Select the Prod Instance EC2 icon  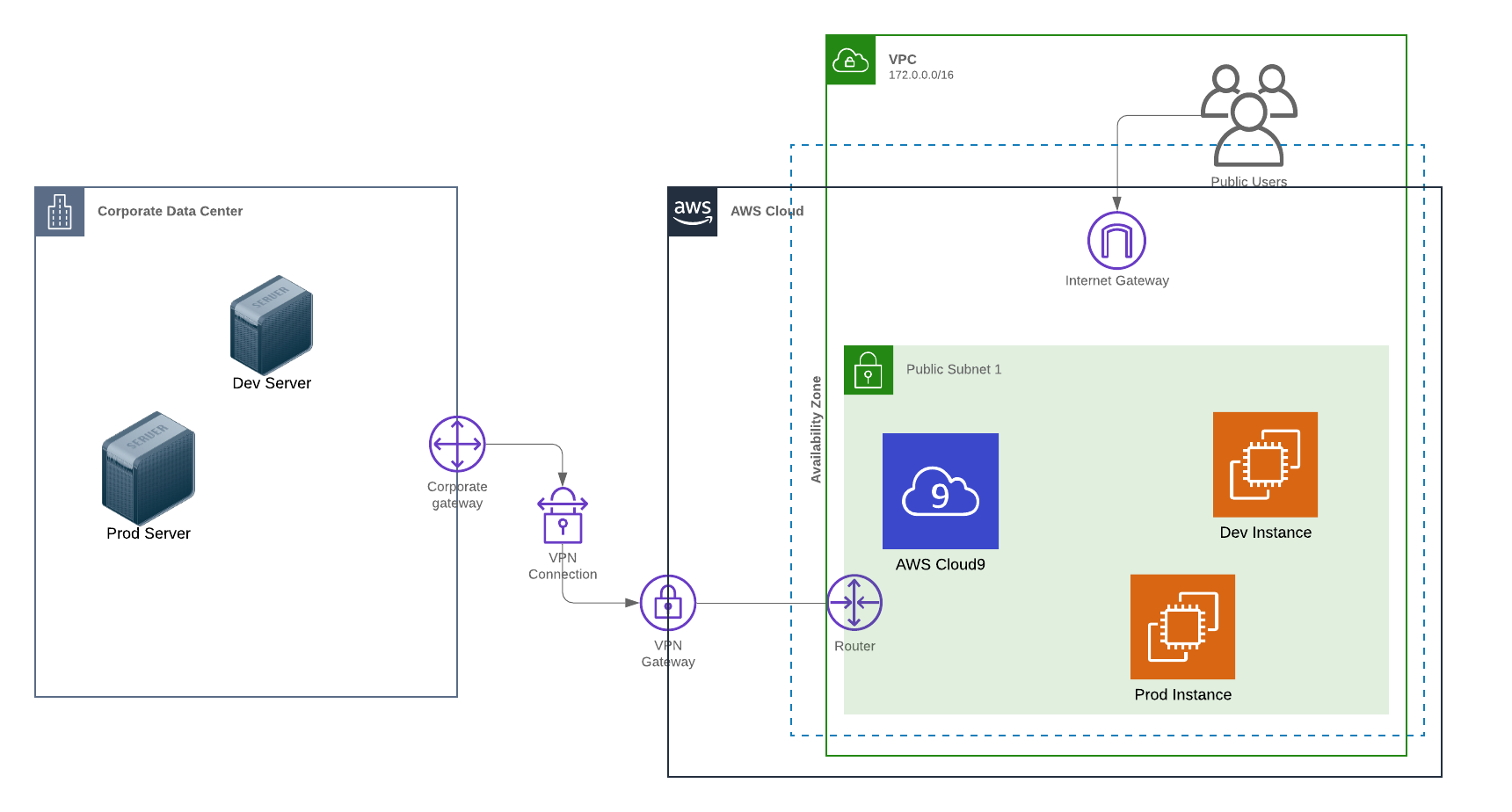point(1182,627)
